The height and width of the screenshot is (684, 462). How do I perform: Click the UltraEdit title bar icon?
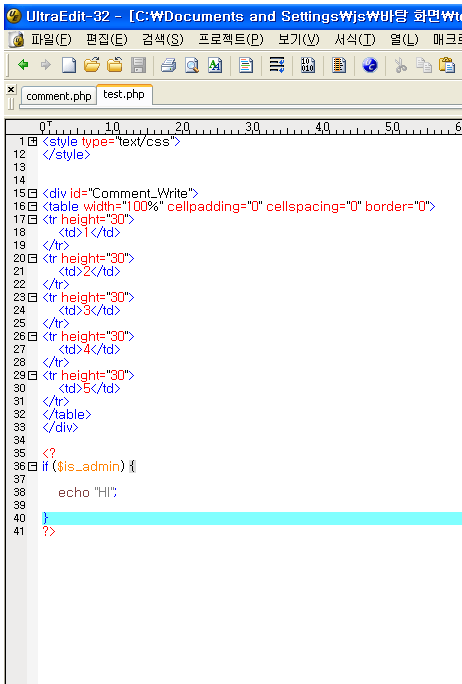[x=14, y=16]
